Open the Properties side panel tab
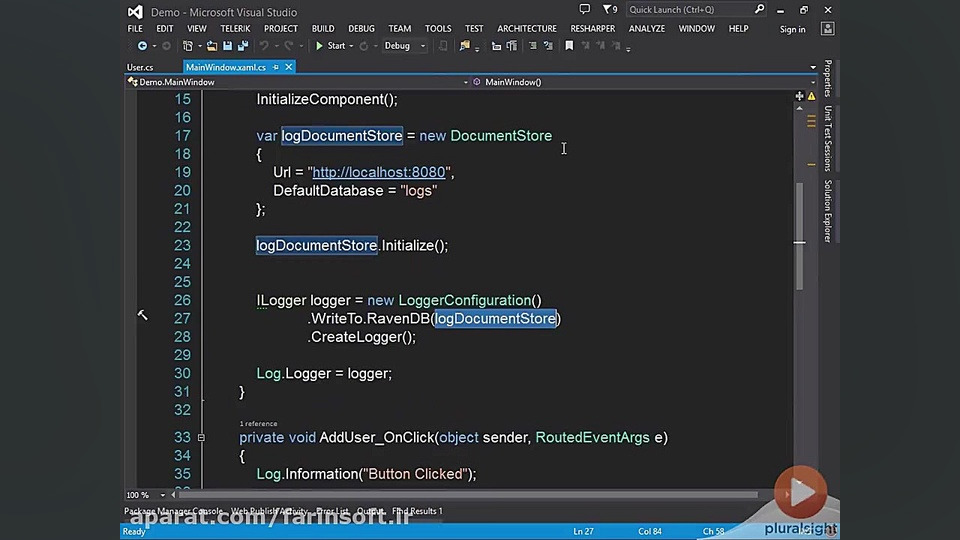 828,78
